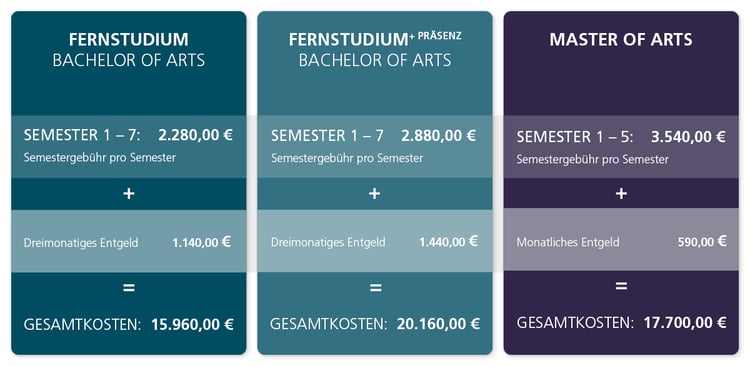Click the plus sign in Master card
Viewport: 750px width, 366px height.
click(621, 194)
